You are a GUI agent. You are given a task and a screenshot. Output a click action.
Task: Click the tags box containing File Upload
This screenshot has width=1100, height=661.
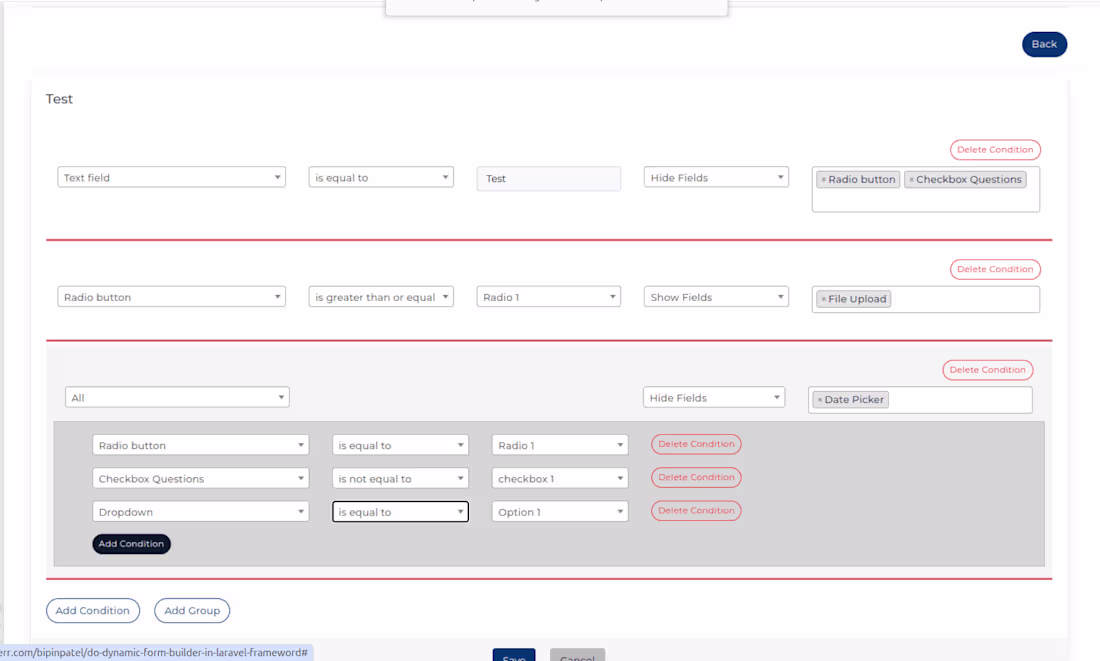[925, 300]
